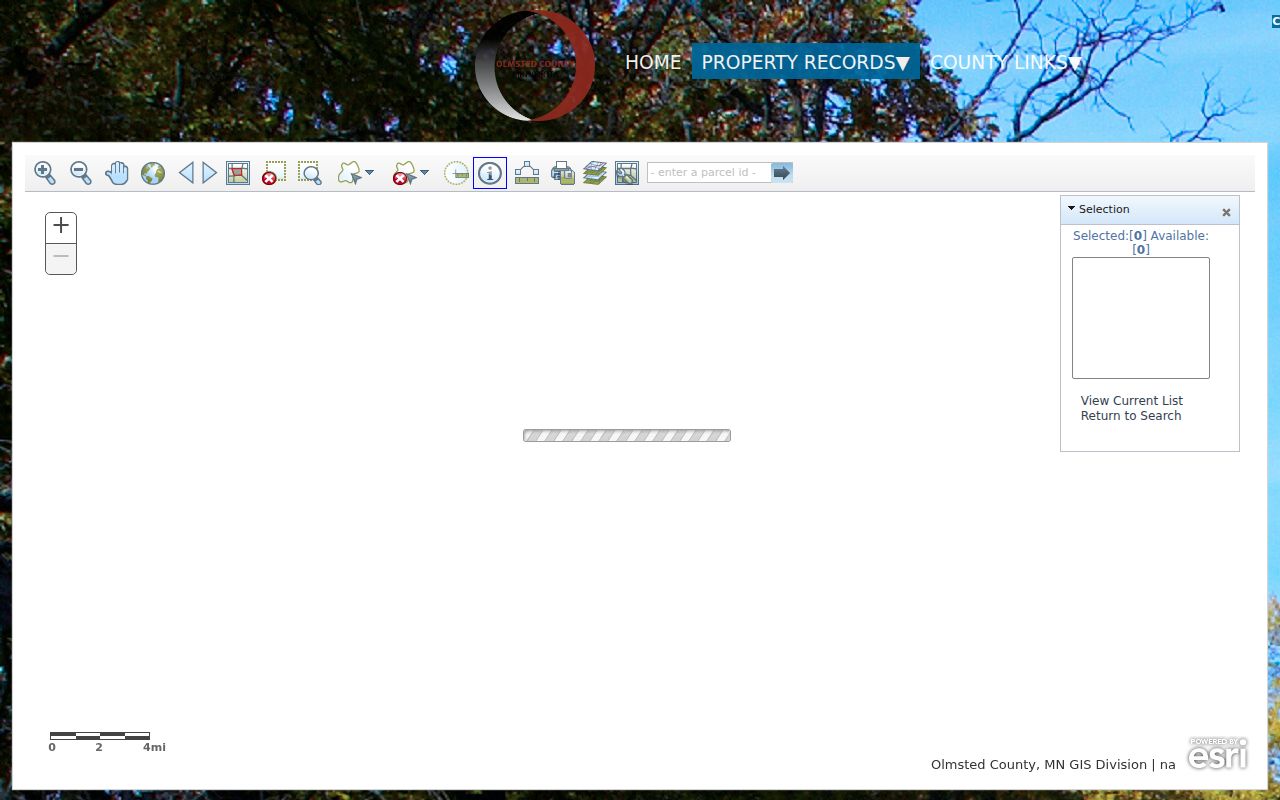Go to previous map extent arrow
Screen dimensions: 1280x800
(186, 173)
